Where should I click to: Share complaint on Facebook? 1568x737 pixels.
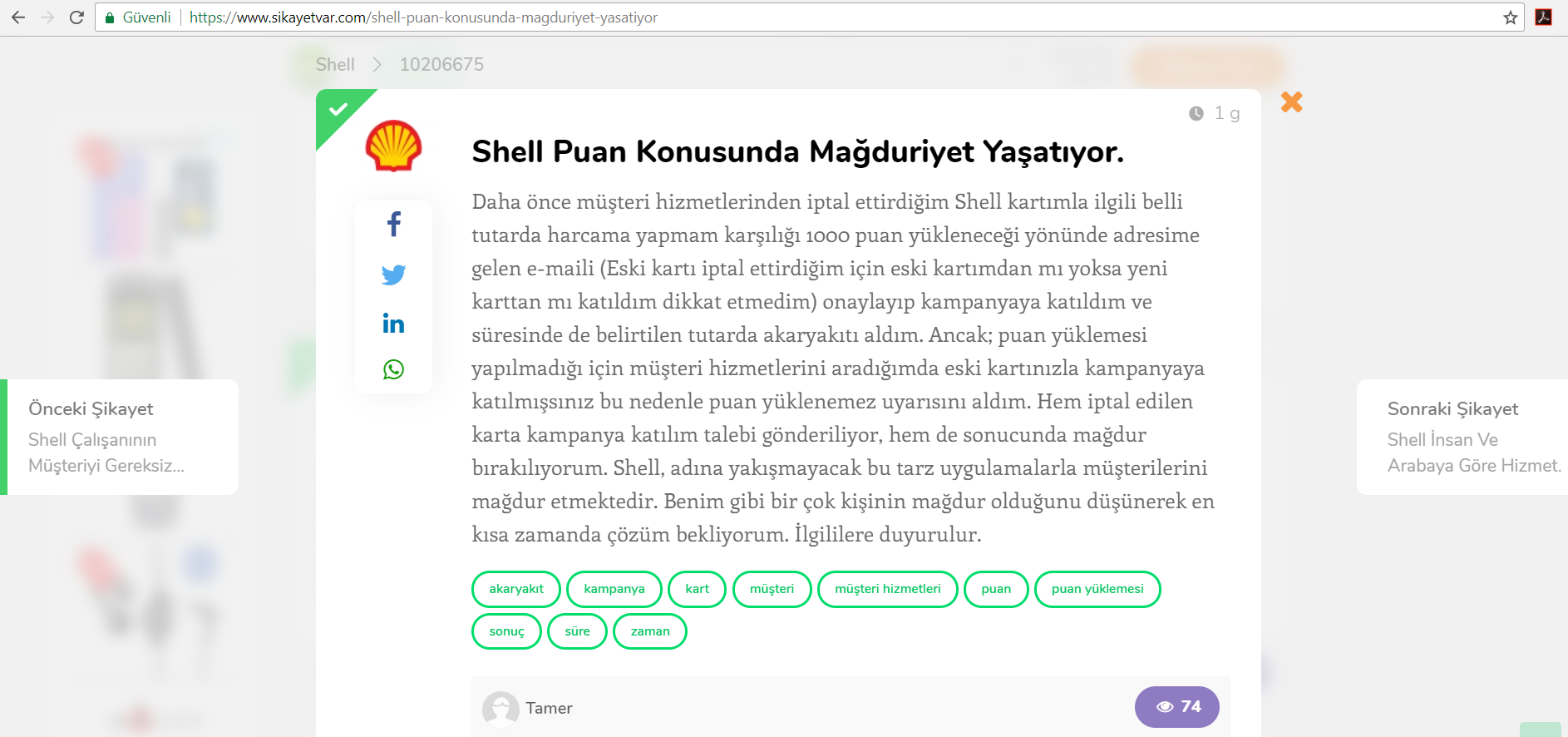coord(394,224)
